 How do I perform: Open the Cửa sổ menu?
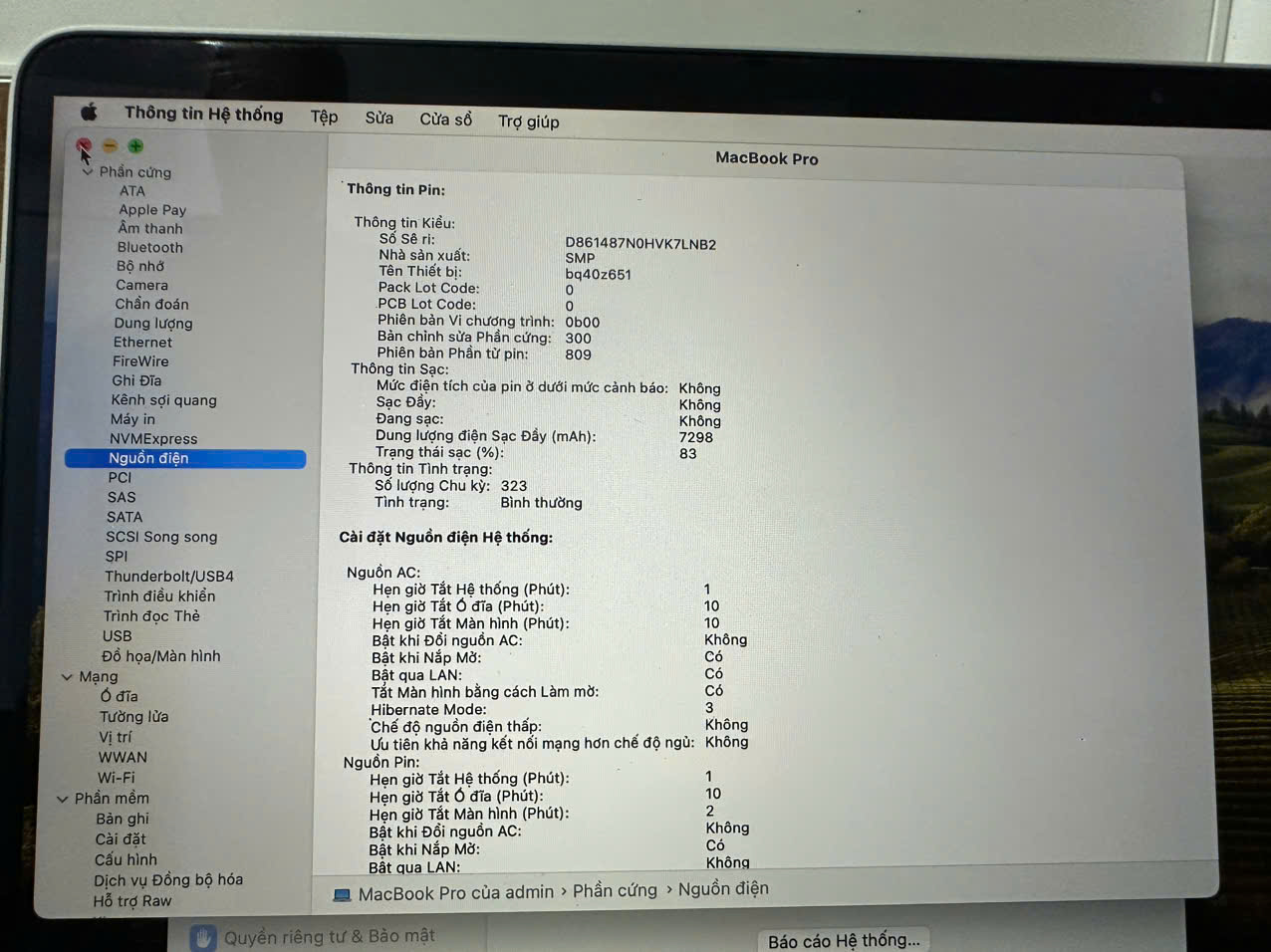pos(445,119)
